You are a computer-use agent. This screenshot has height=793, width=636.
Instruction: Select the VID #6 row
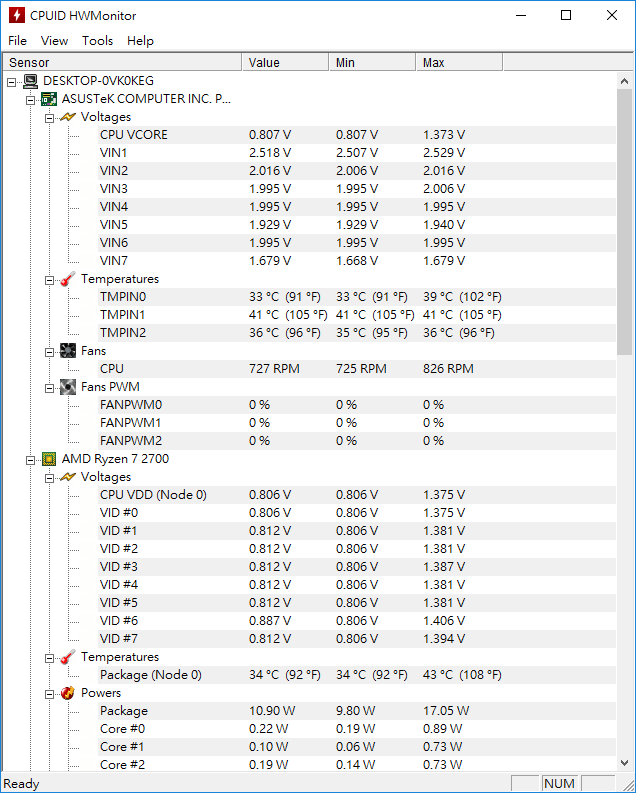pyautogui.click(x=357, y=621)
